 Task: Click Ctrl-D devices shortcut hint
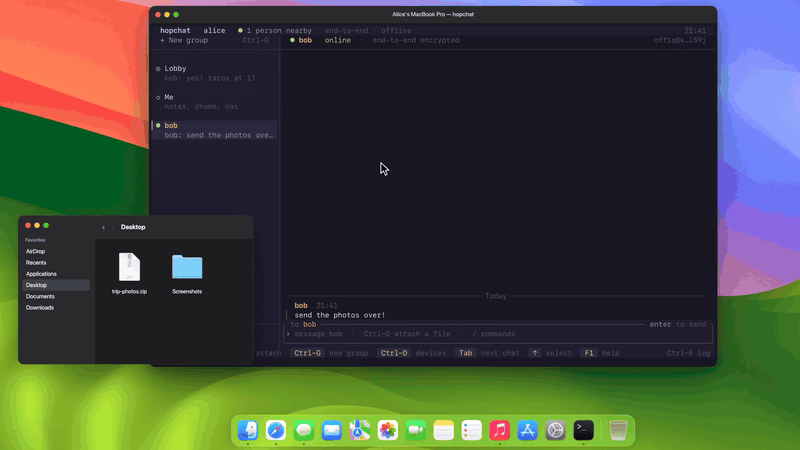[x=411, y=353]
